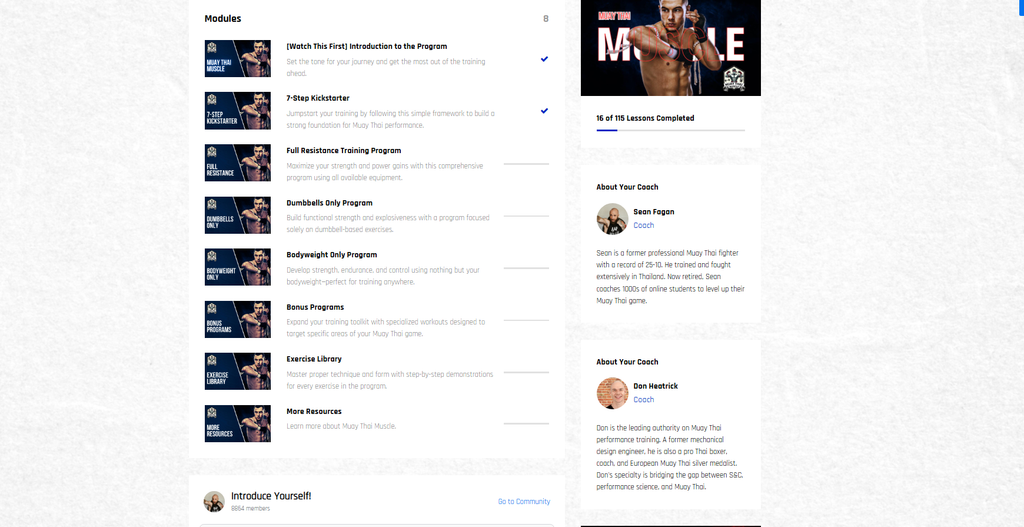
Task: Click Don Heatrick's avatar photo
Action: (613, 393)
